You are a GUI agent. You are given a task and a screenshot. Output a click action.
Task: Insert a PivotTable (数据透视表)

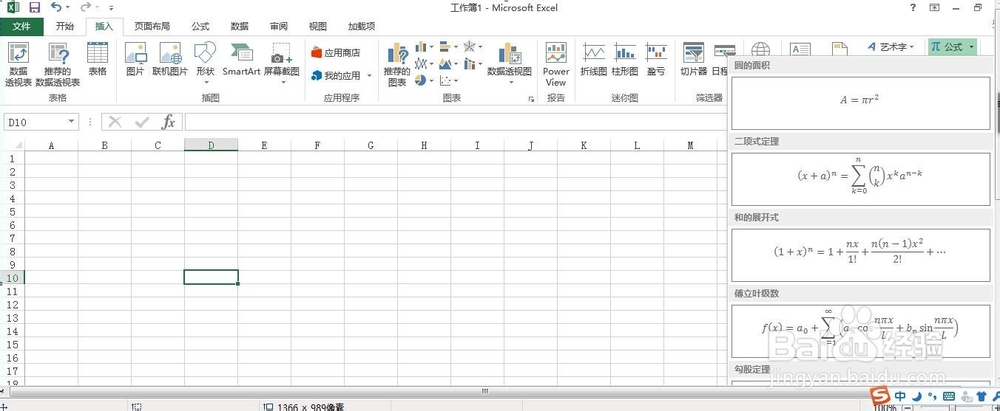coord(18,64)
